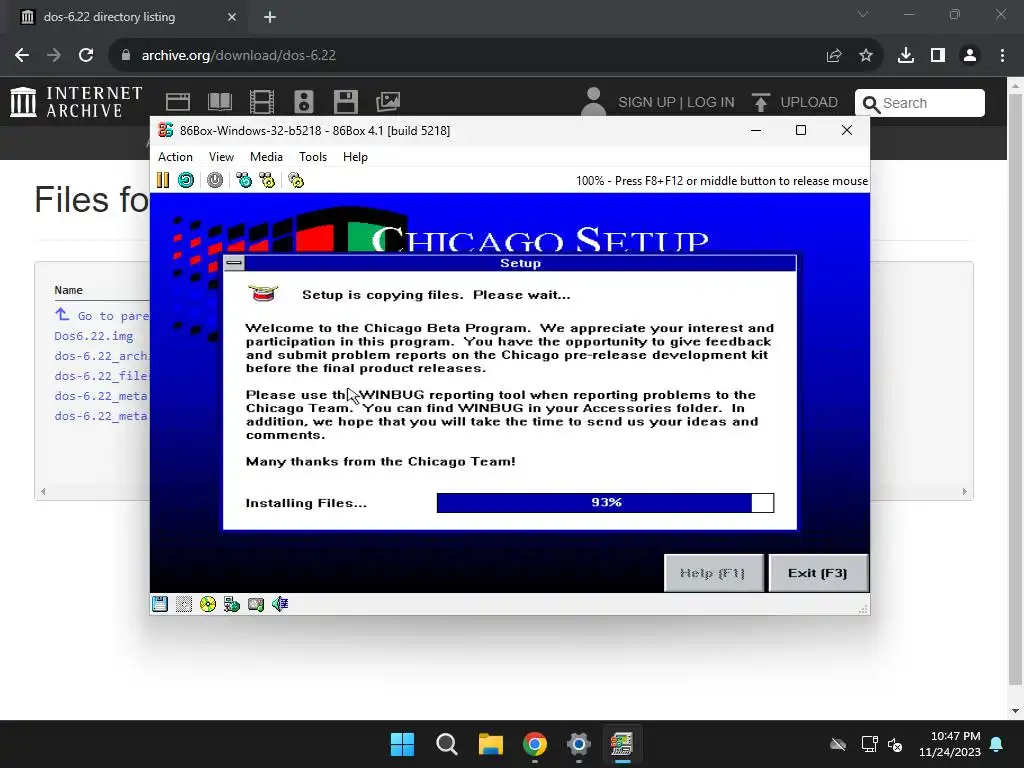Viewport: 1024px width, 768px height.
Task: Click SIGN UP | LOG IN link
Action: coord(676,103)
